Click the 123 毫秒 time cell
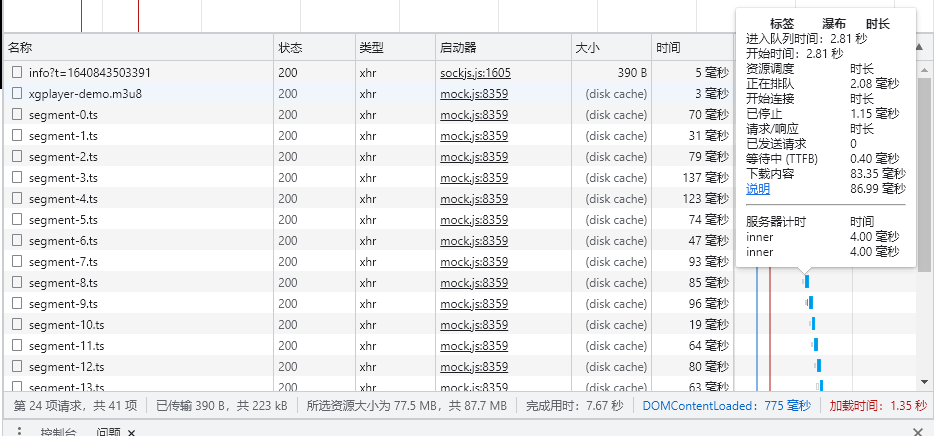 click(x=706, y=198)
